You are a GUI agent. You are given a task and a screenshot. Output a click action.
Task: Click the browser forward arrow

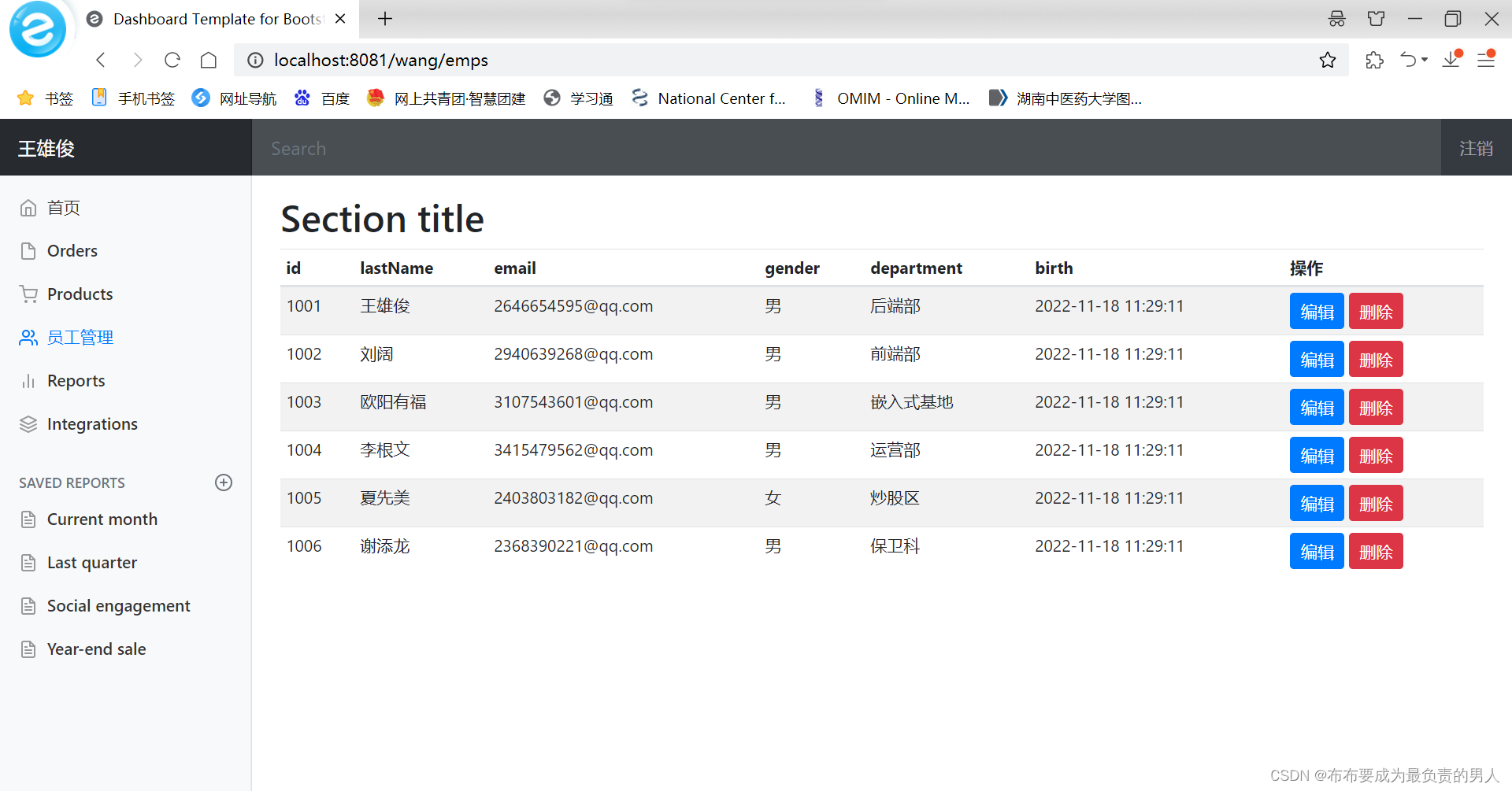pos(137,60)
